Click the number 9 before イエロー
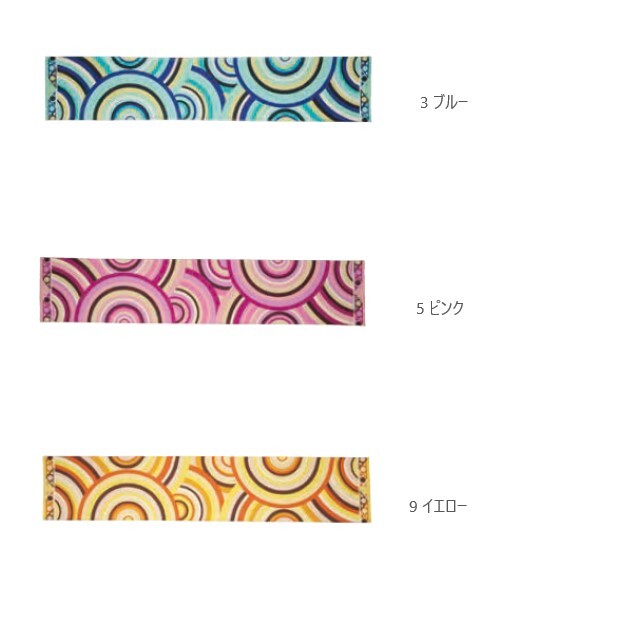This screenshot has width=640, height=640. point(413,507)
